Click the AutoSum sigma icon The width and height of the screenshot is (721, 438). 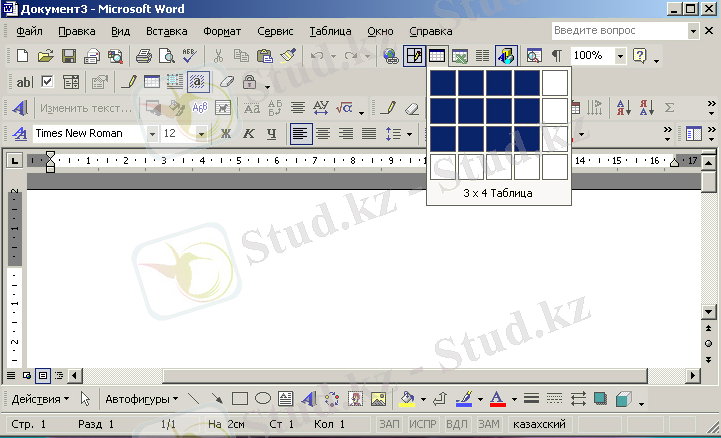click(670, 108)
